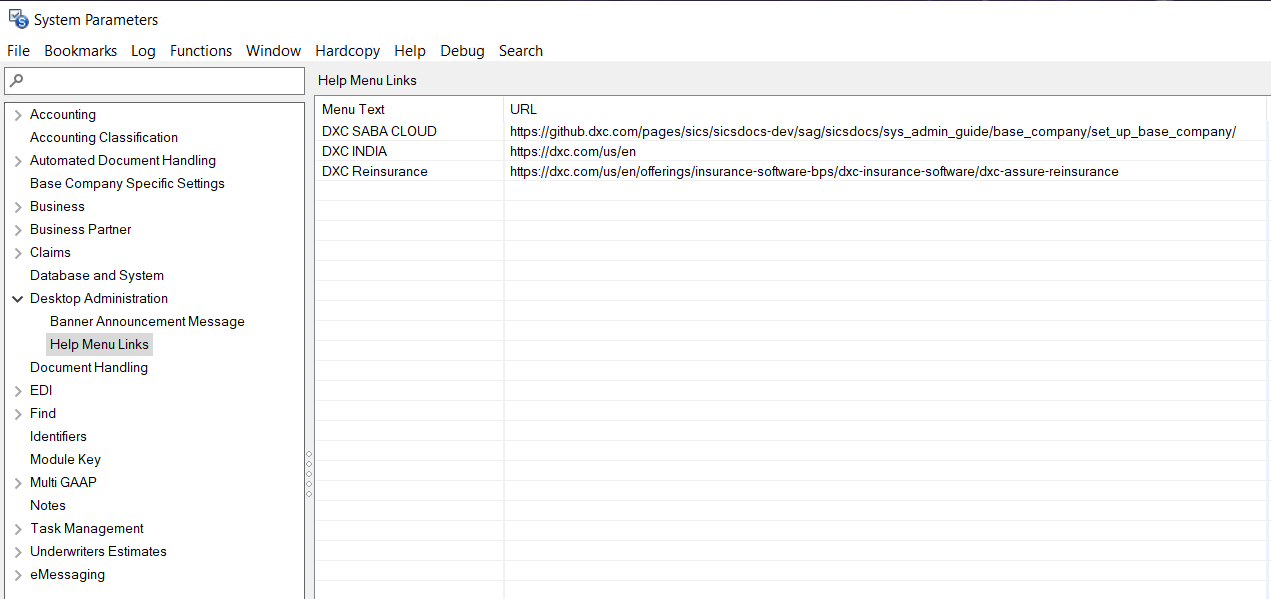Click the DXC Reinsurance URL cell
The width and height of the screenshot is (1271, 599).
tap(813, 172)
